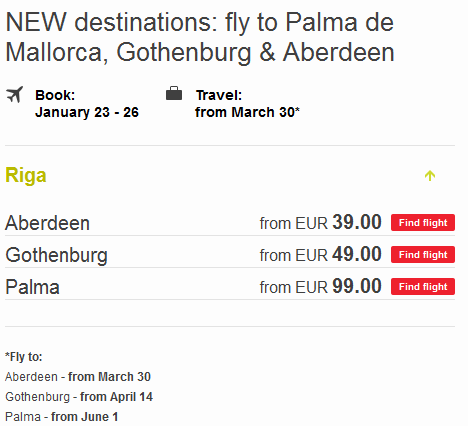Click the NEW destinations headline
The height and width of the screenshot is (426, 468).
[x=200, y=37]
